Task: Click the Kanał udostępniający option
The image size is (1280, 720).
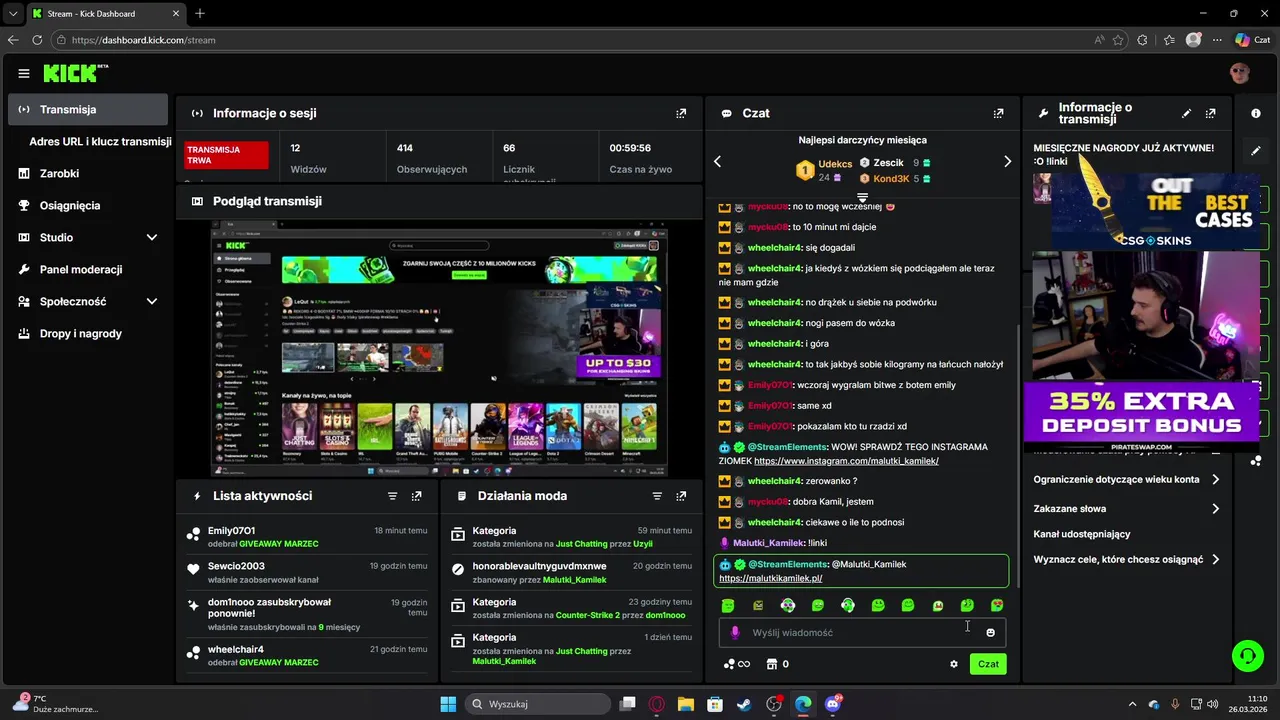Action: (1081, 534)
